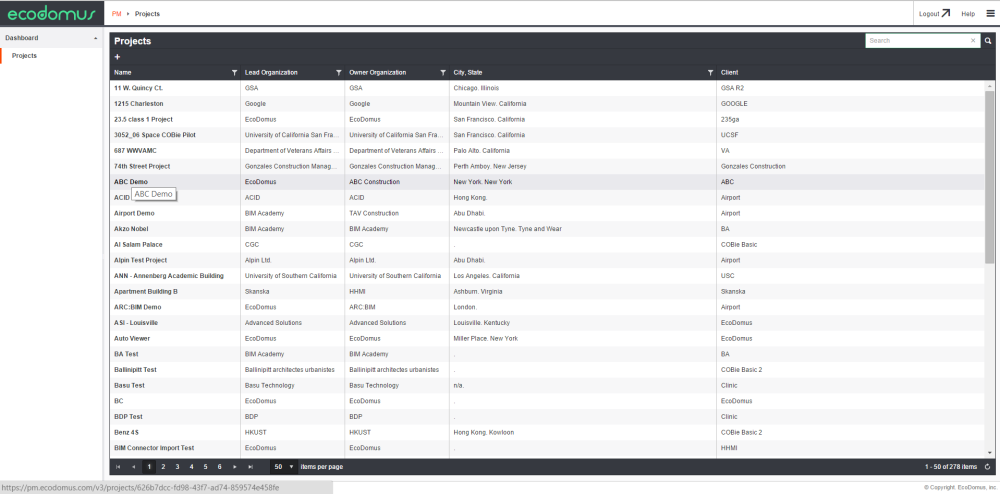Open the Apartment Building B project

click(x=146, y=291)
